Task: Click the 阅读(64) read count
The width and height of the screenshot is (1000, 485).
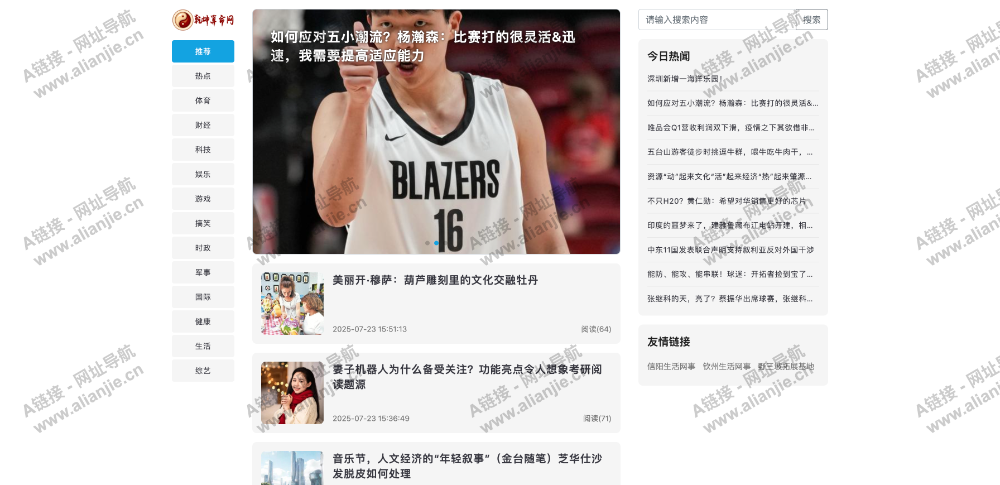Action: [596, 329]
